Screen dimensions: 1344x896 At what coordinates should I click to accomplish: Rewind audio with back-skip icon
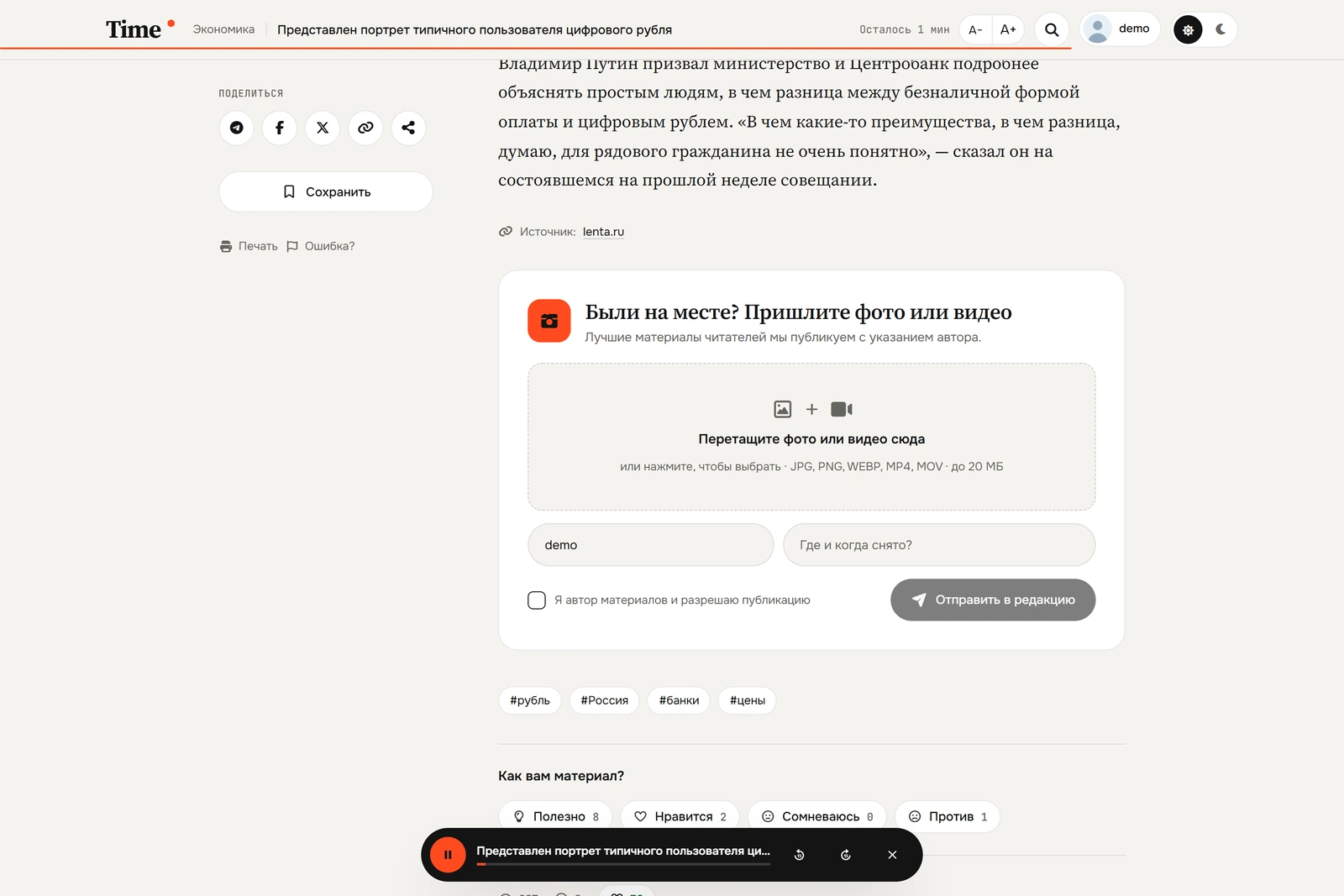(x=800, y=855)
